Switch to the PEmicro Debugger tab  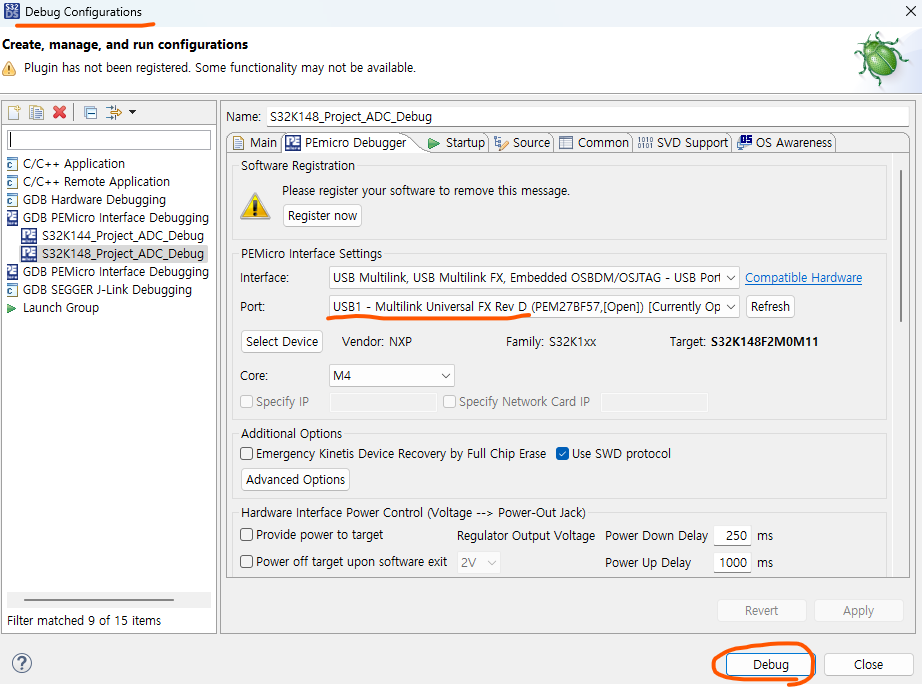pyautogui.click(x=347, y=143)
